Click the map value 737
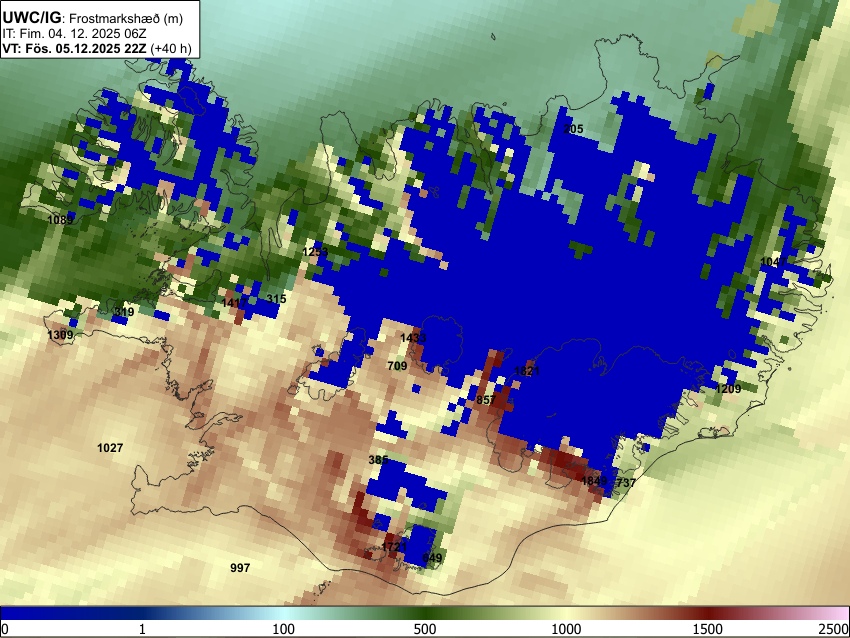 coord(626,482)
